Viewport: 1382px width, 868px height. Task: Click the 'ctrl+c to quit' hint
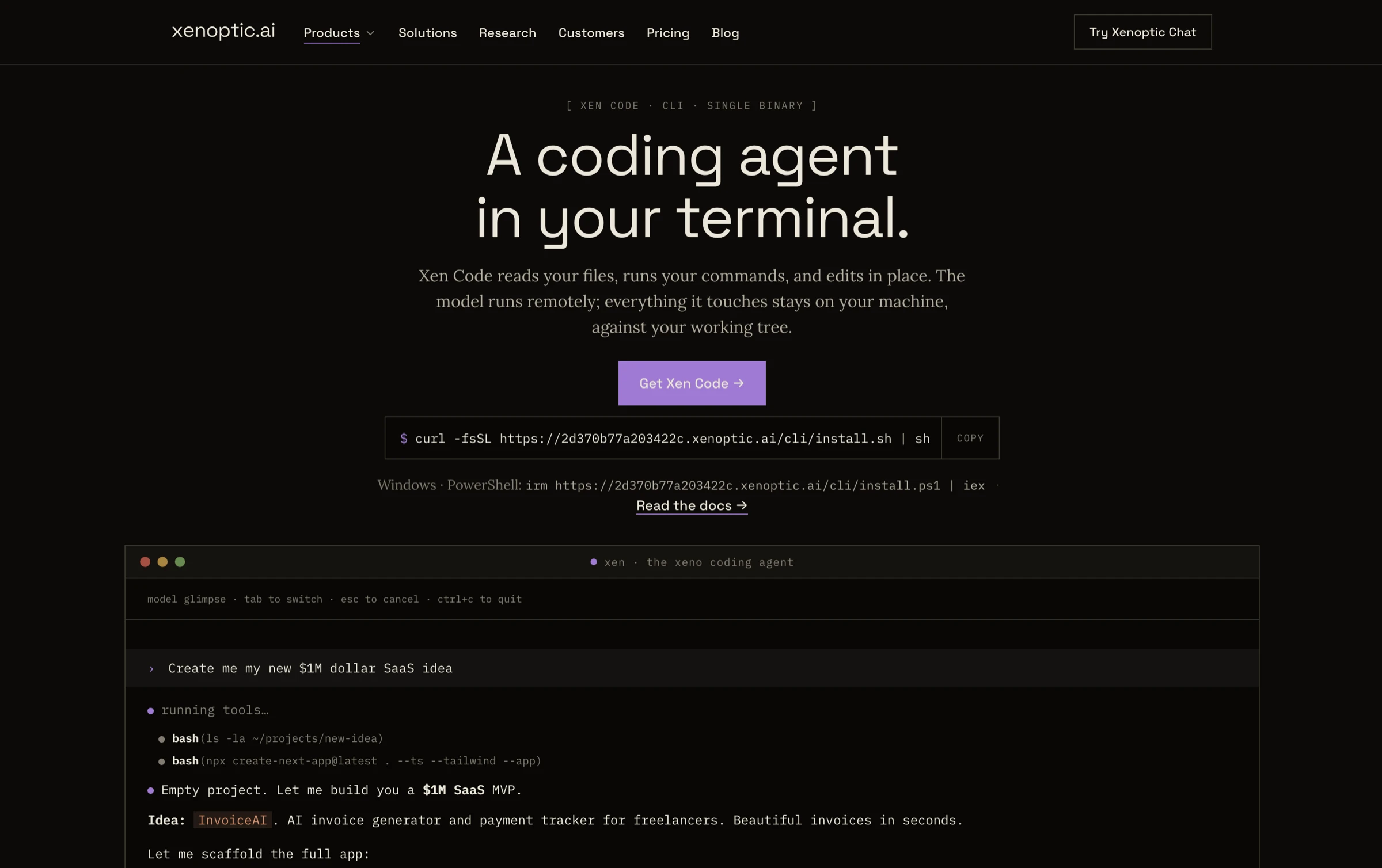click(480, 599)
